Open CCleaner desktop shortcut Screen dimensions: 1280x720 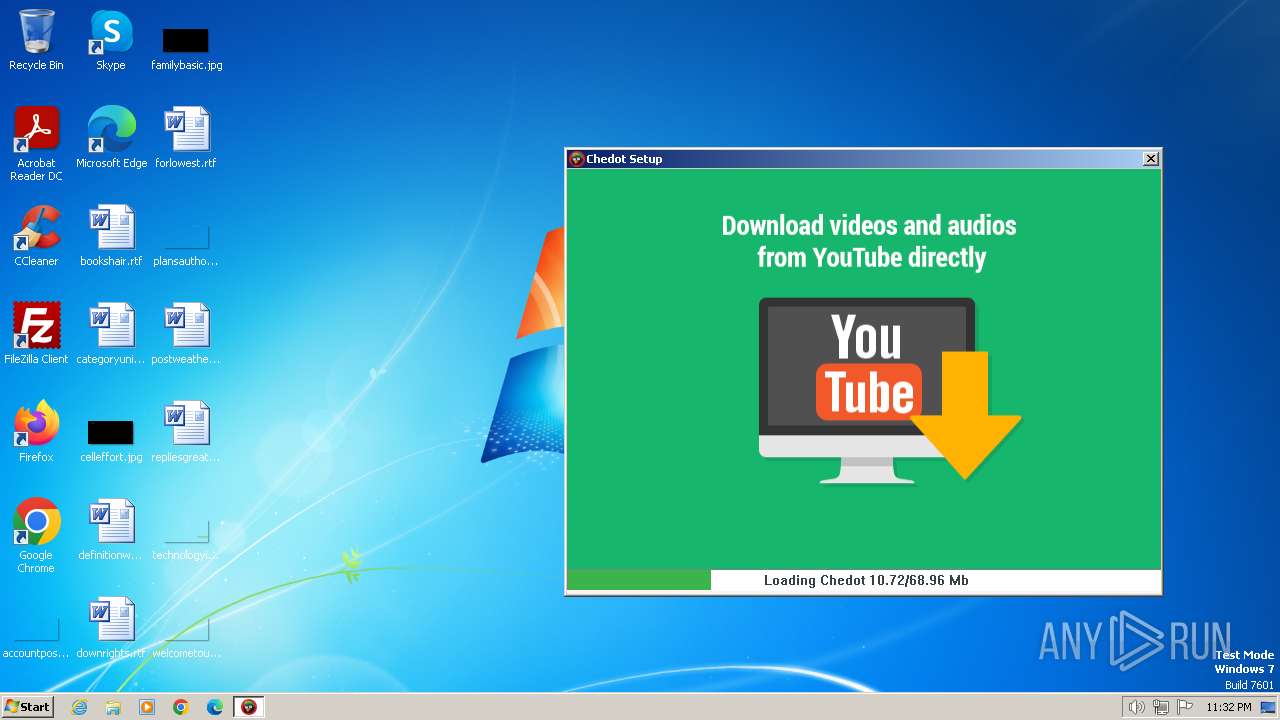click(x=36, y=236)
